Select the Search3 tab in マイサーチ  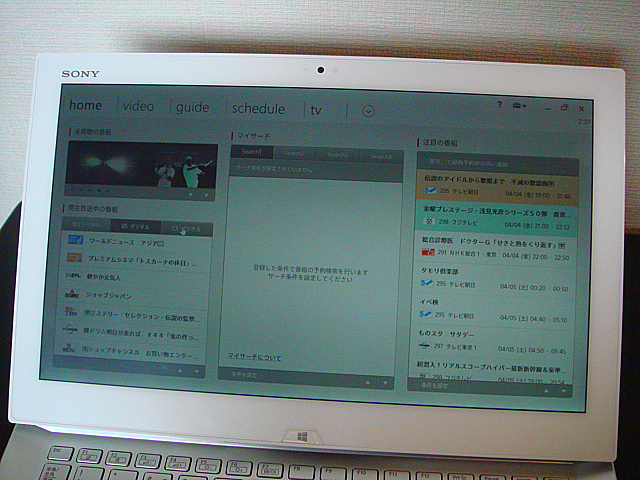[338, 155]
